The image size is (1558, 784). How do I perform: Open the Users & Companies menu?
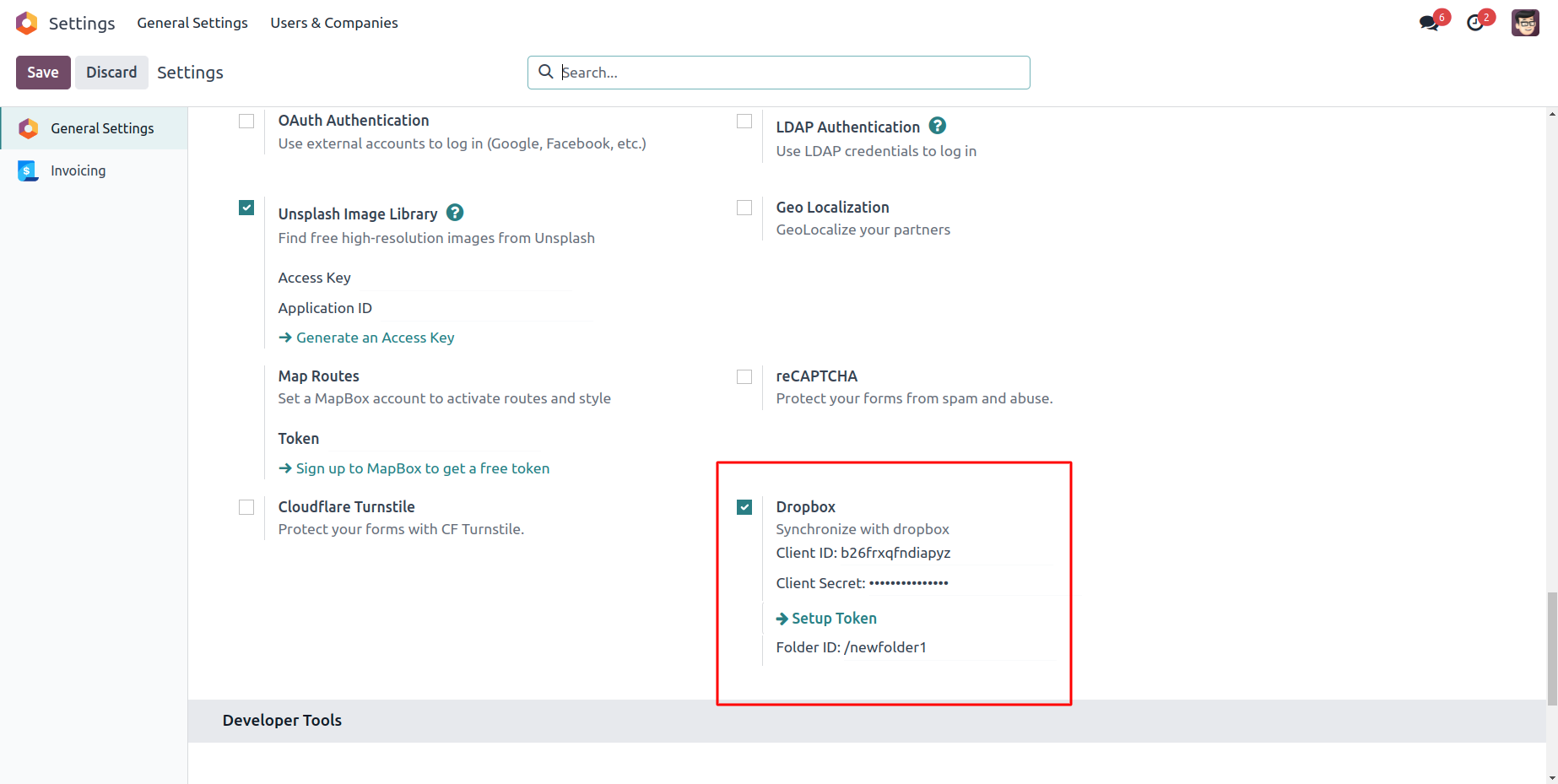[x=334, y=23]
